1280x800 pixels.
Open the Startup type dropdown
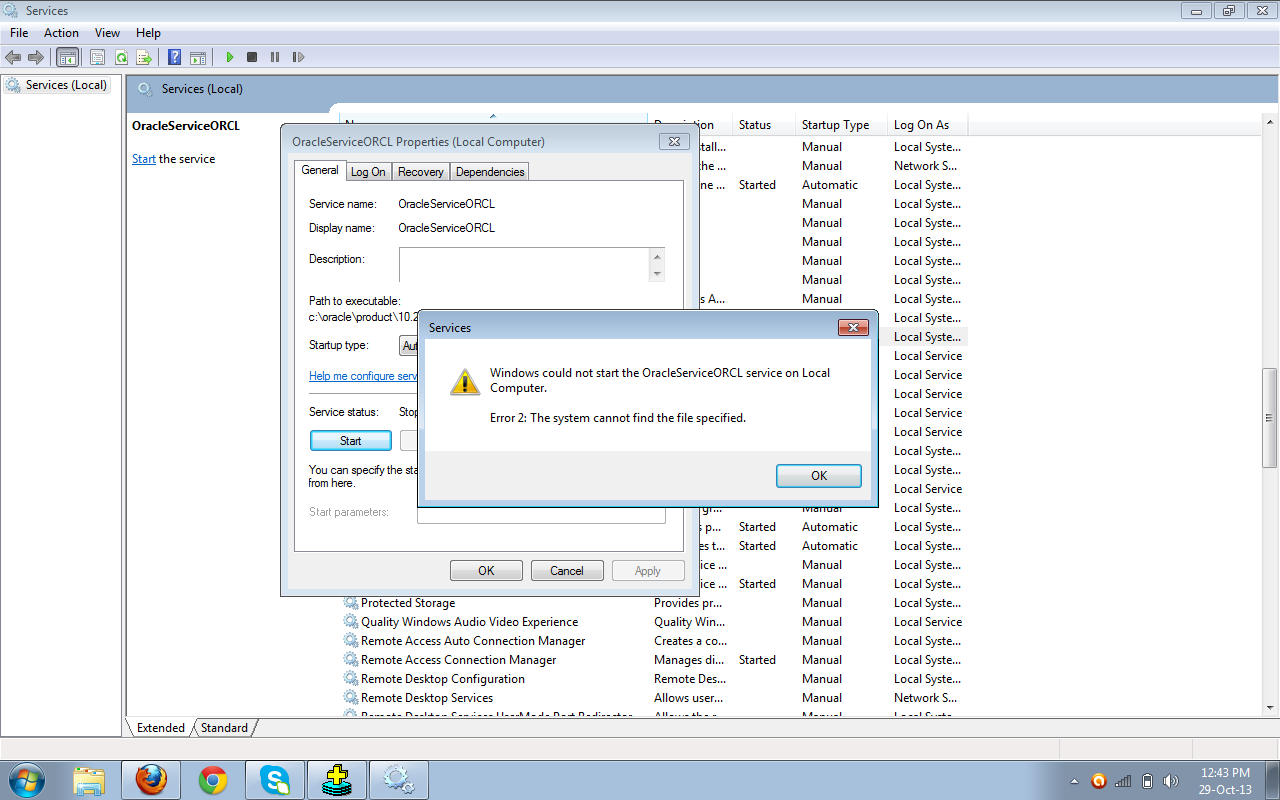click(x=409, y=345)
